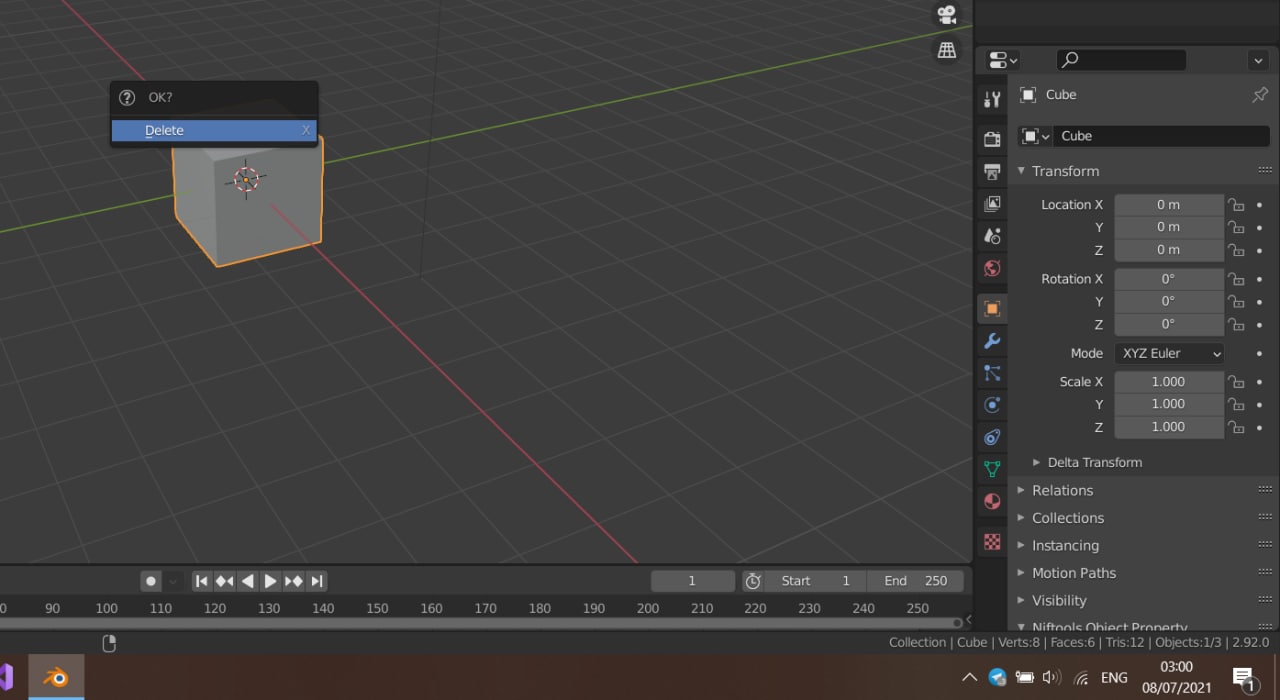Click the Rotation Y value field
The image size is (1280, 700).
pyautogui.click(x=1169, y=301)
